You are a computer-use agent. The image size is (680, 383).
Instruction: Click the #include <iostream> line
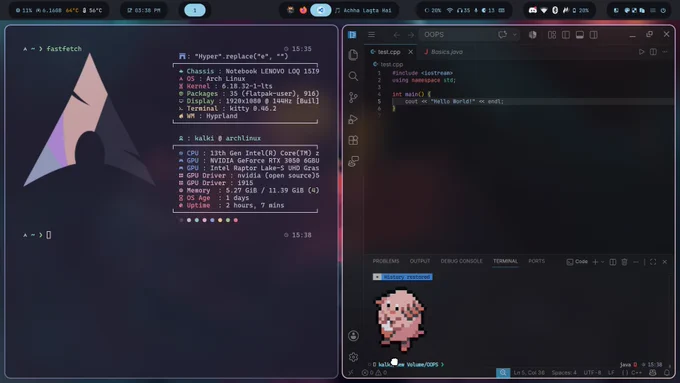tap(422, 73)
